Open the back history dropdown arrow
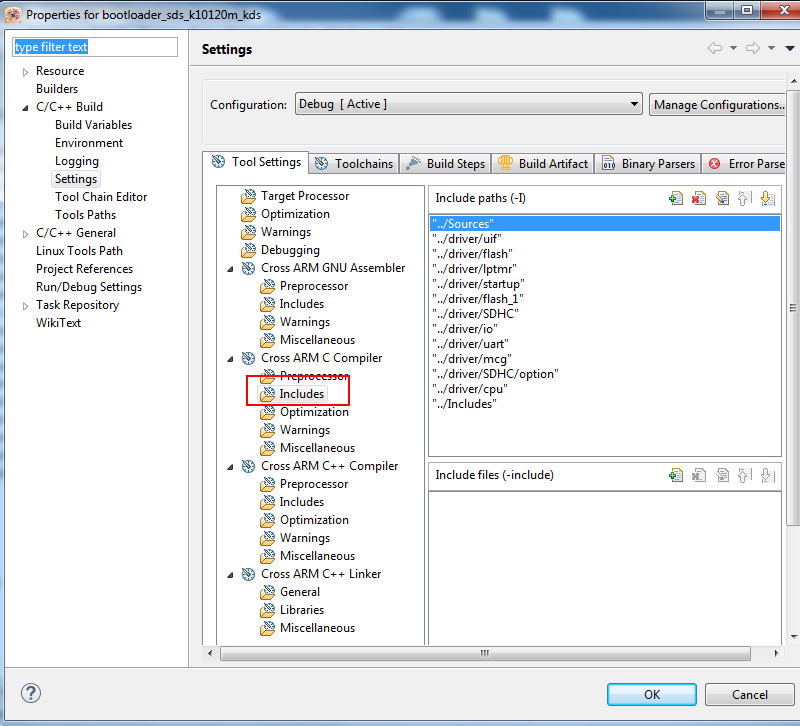800x726 pixels. coord(733,48)
